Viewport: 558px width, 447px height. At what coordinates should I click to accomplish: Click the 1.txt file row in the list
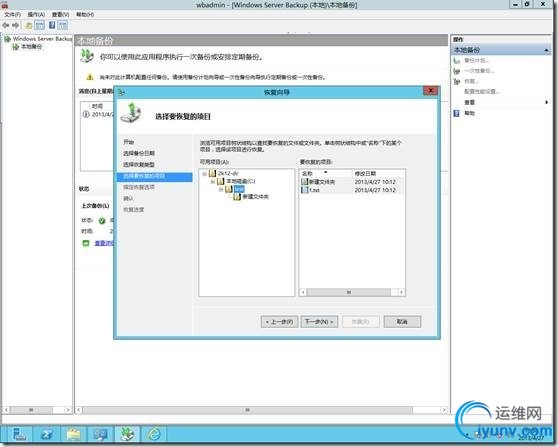tap(352, 190)
